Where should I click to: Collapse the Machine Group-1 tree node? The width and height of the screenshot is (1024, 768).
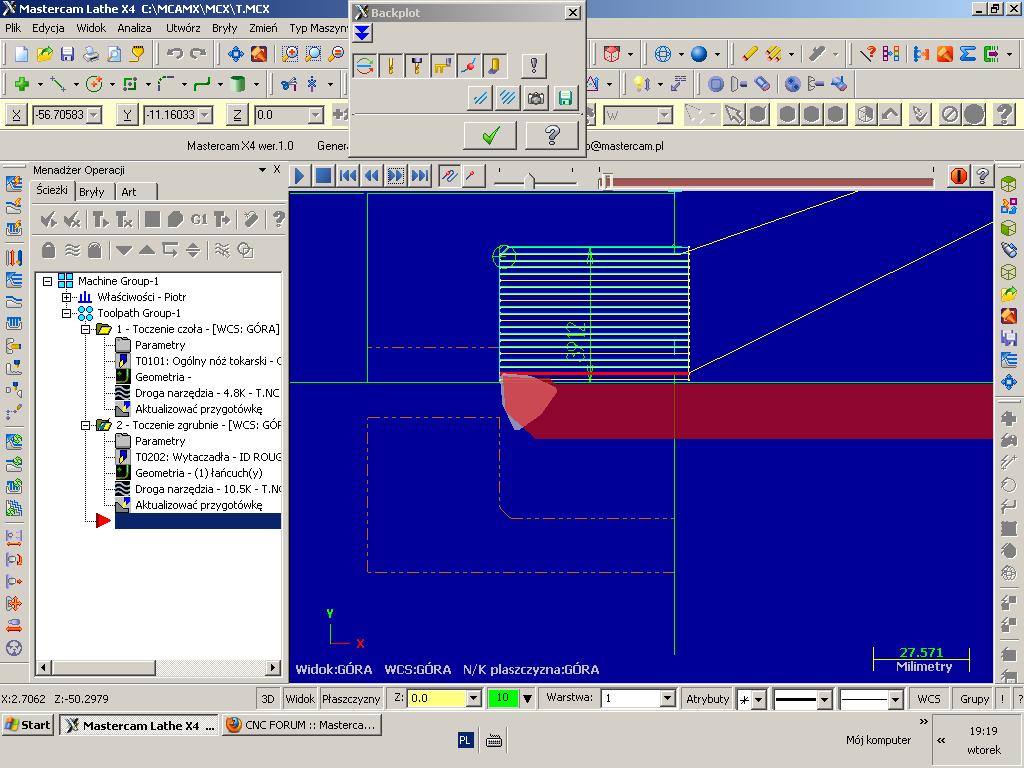[x=47, y=281]
